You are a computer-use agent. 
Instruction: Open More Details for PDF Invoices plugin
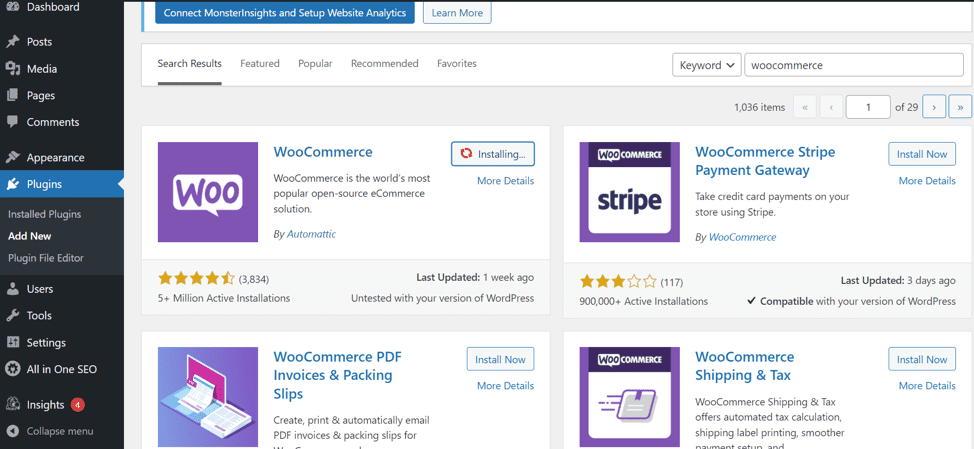tap(506, 386)
